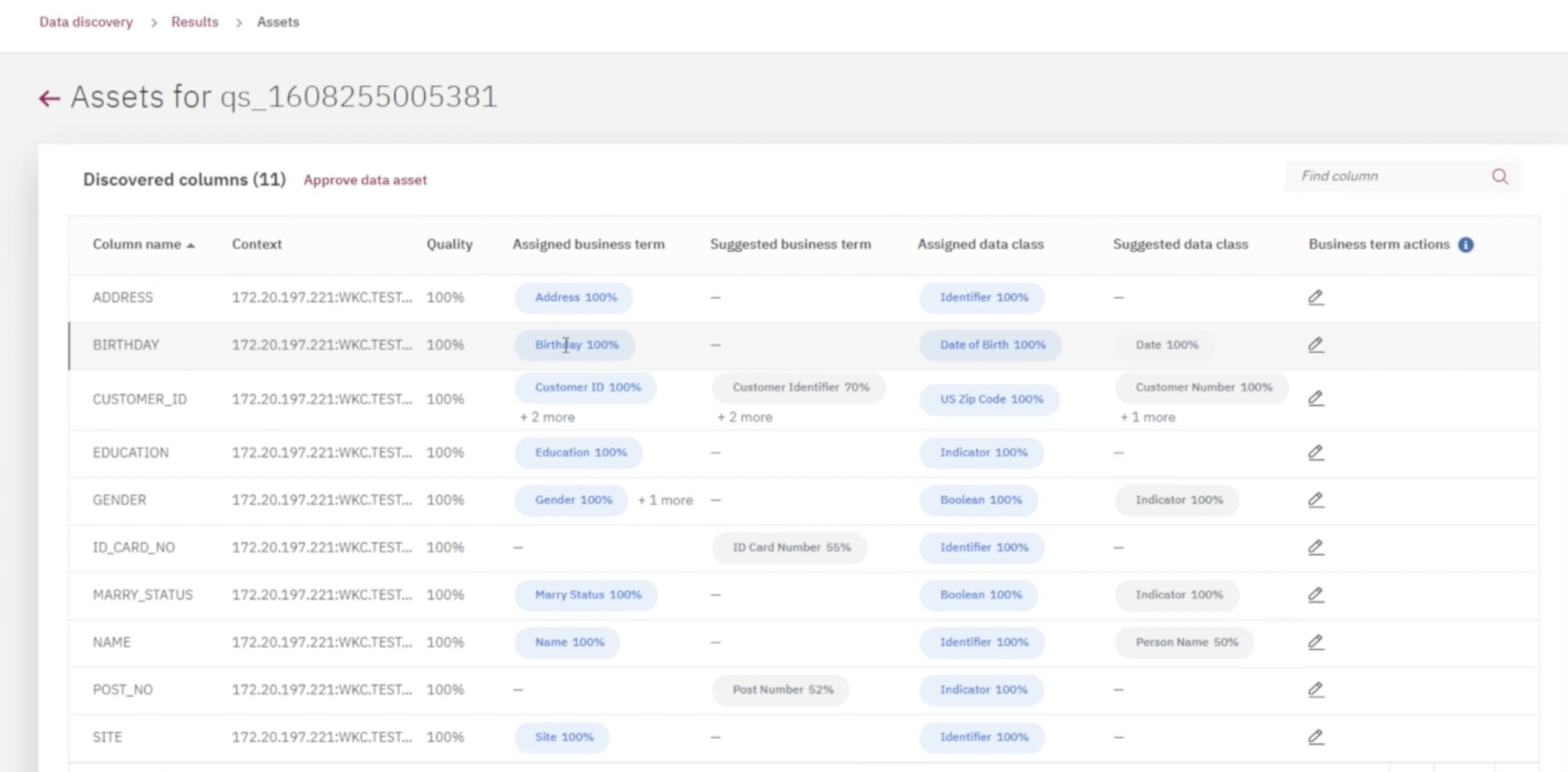Click 'Date 100%' suggested data class
Screen dimensions: 1568x772
(1165, 345)
